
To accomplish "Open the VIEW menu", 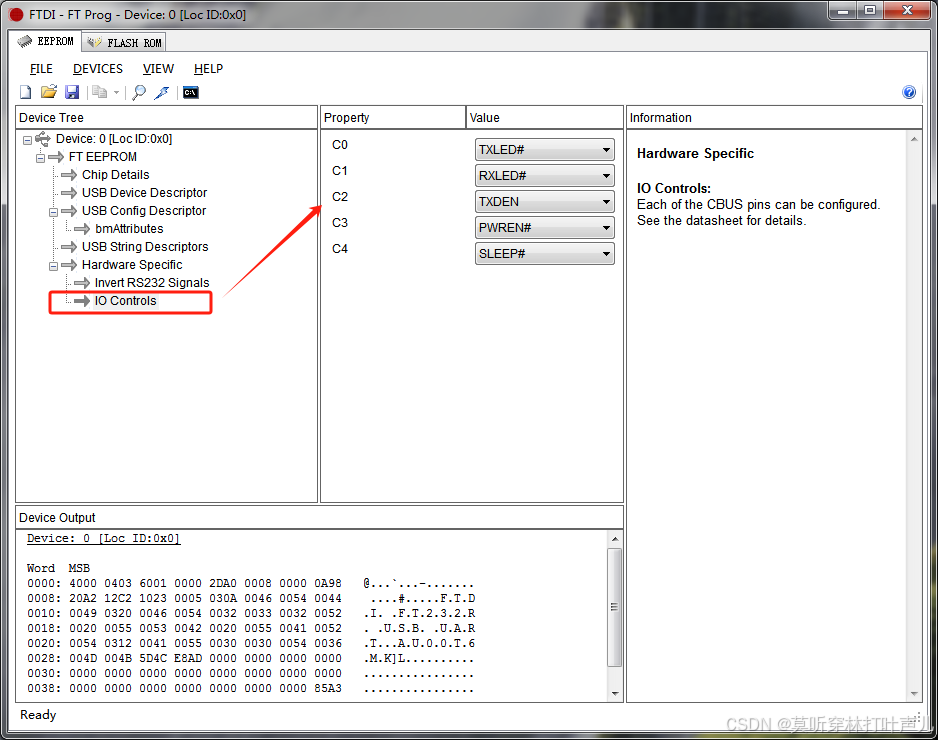I will 158,69.
